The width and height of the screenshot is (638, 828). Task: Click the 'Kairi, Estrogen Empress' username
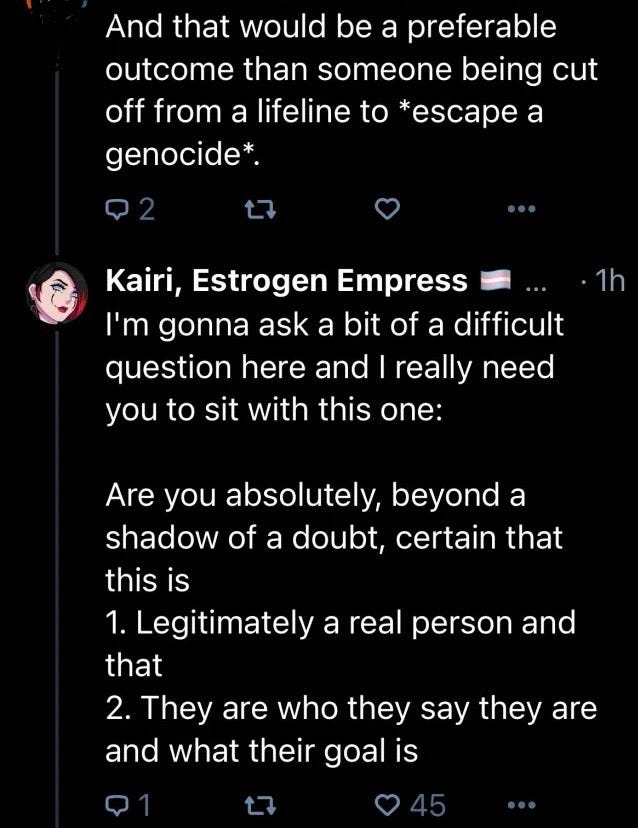coord(287,281)
